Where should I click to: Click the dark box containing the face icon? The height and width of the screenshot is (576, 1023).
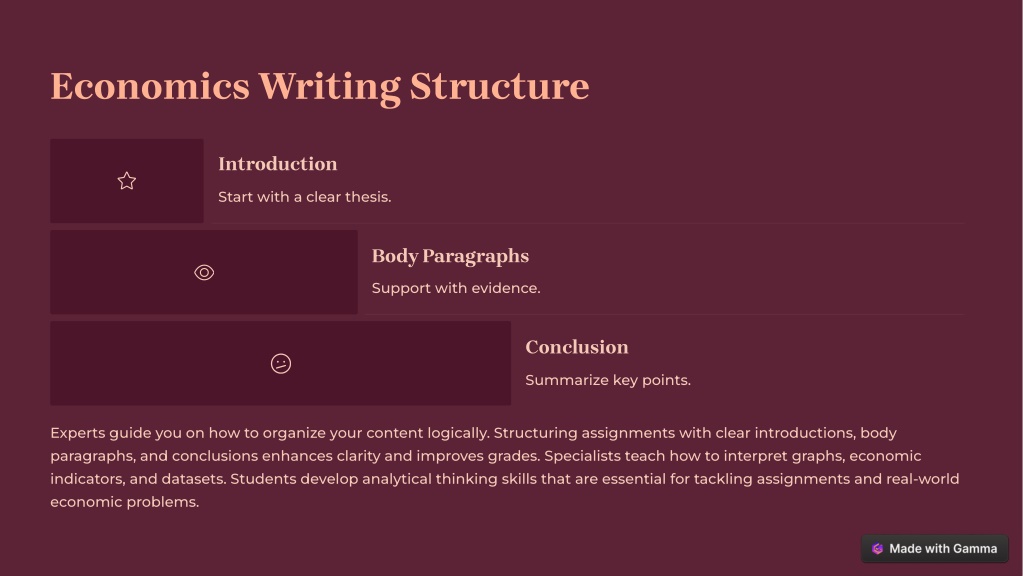(281, 363)
